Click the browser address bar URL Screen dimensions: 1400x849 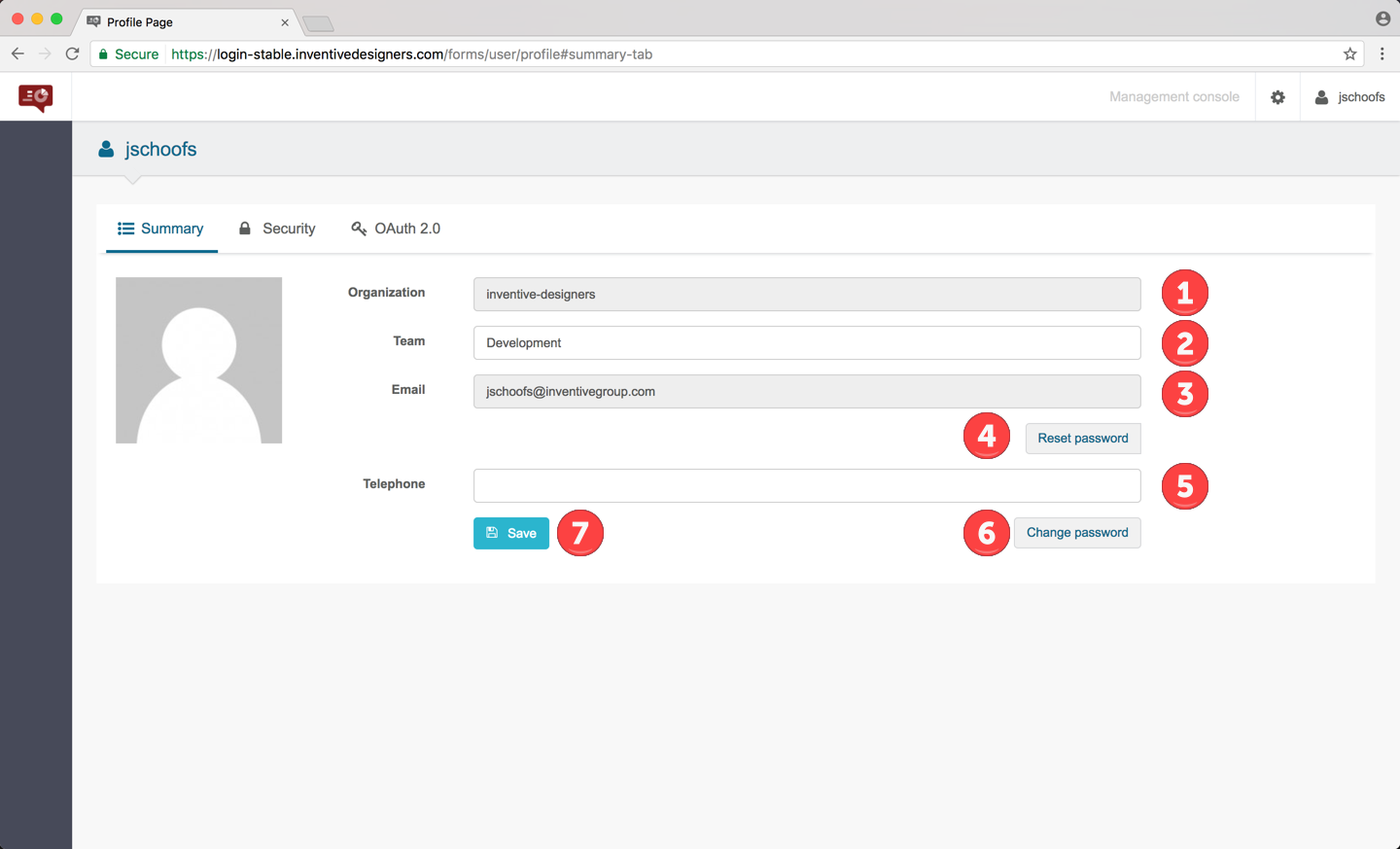tap(412, 54)
